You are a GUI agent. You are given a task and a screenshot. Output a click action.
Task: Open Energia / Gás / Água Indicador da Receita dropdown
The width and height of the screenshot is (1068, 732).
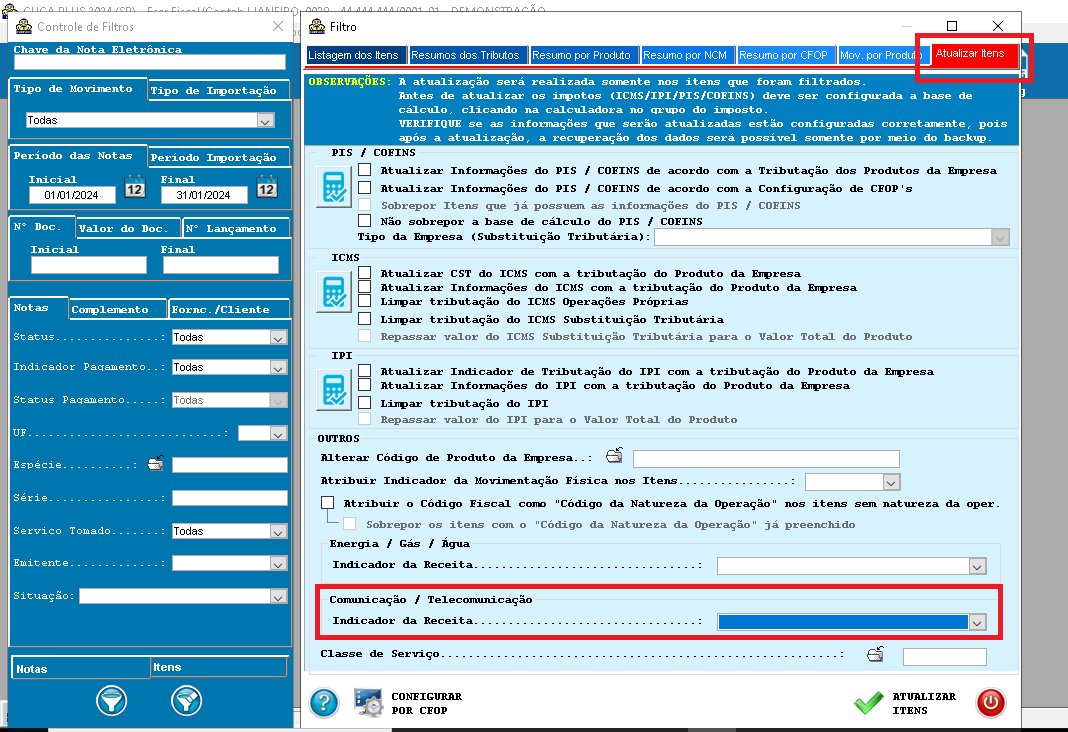(977, 567)
